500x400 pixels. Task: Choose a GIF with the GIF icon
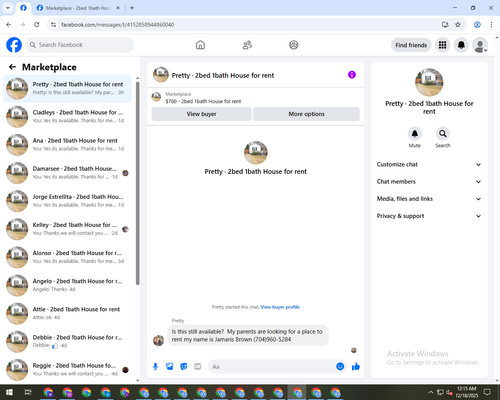tap(198, 367)
